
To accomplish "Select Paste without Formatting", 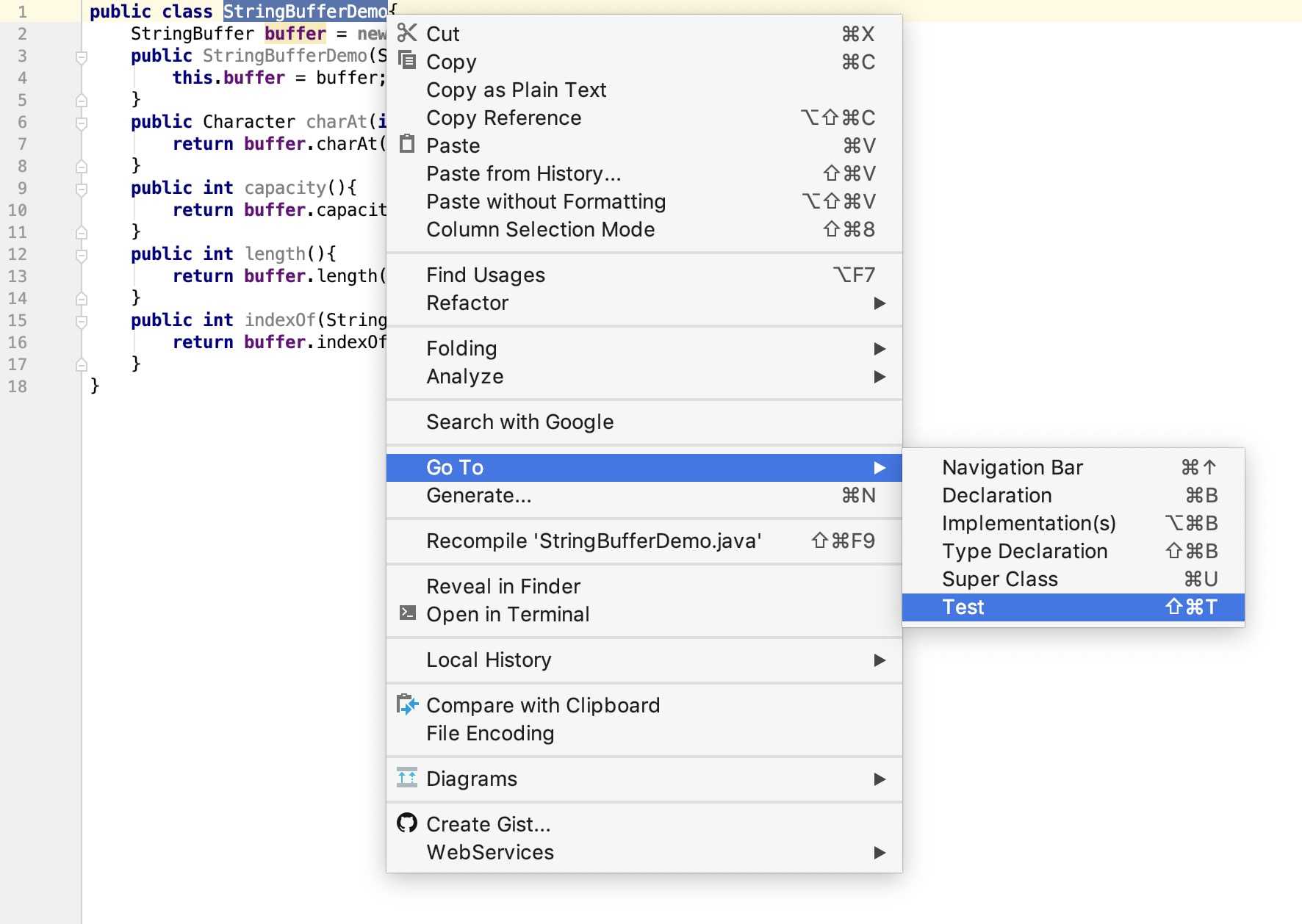I will (x=644, y=201).
